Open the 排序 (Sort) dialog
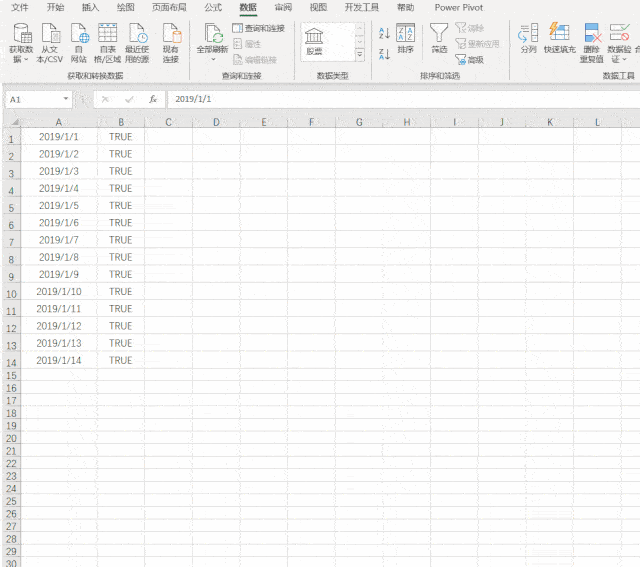The image size is (640, 567). 405,38
